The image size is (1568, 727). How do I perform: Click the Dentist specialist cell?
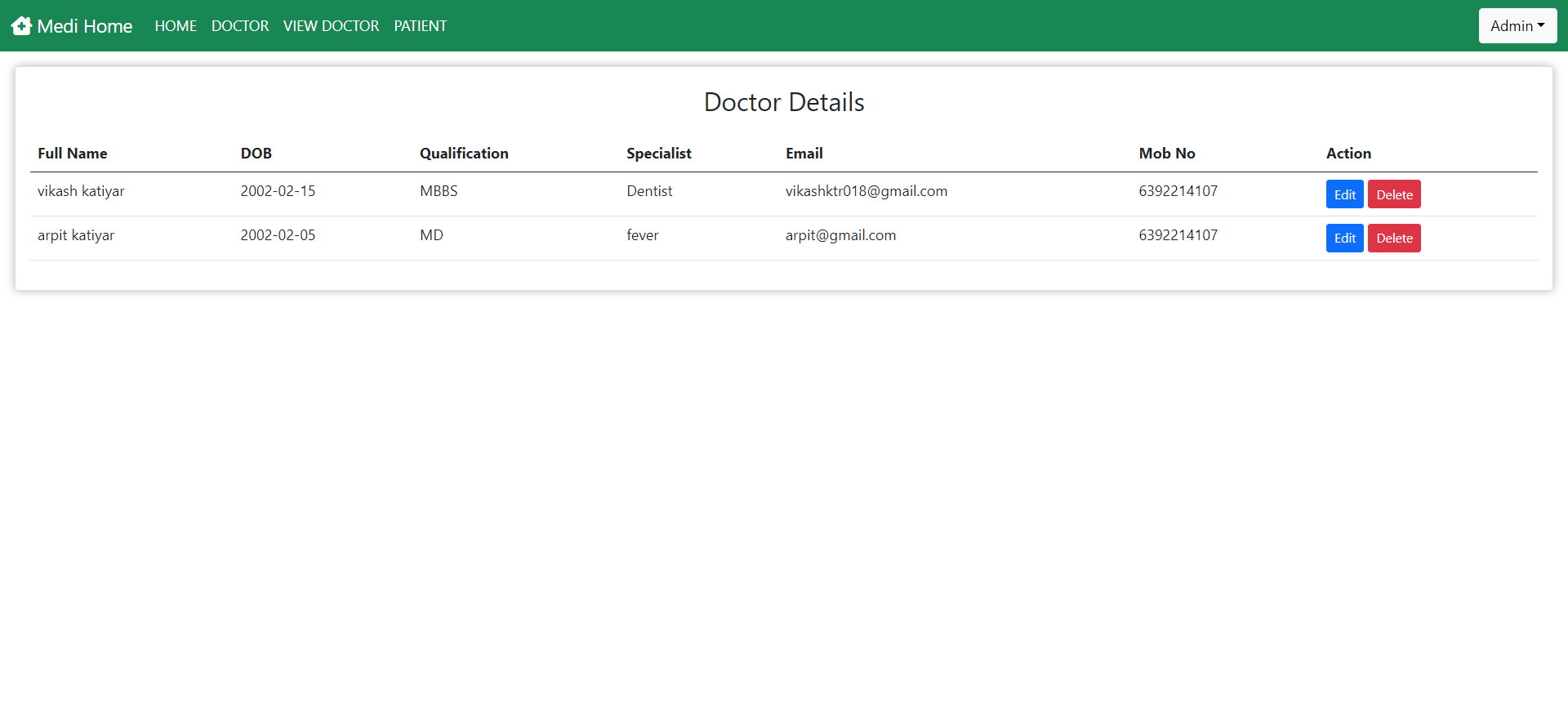(649, 191)
